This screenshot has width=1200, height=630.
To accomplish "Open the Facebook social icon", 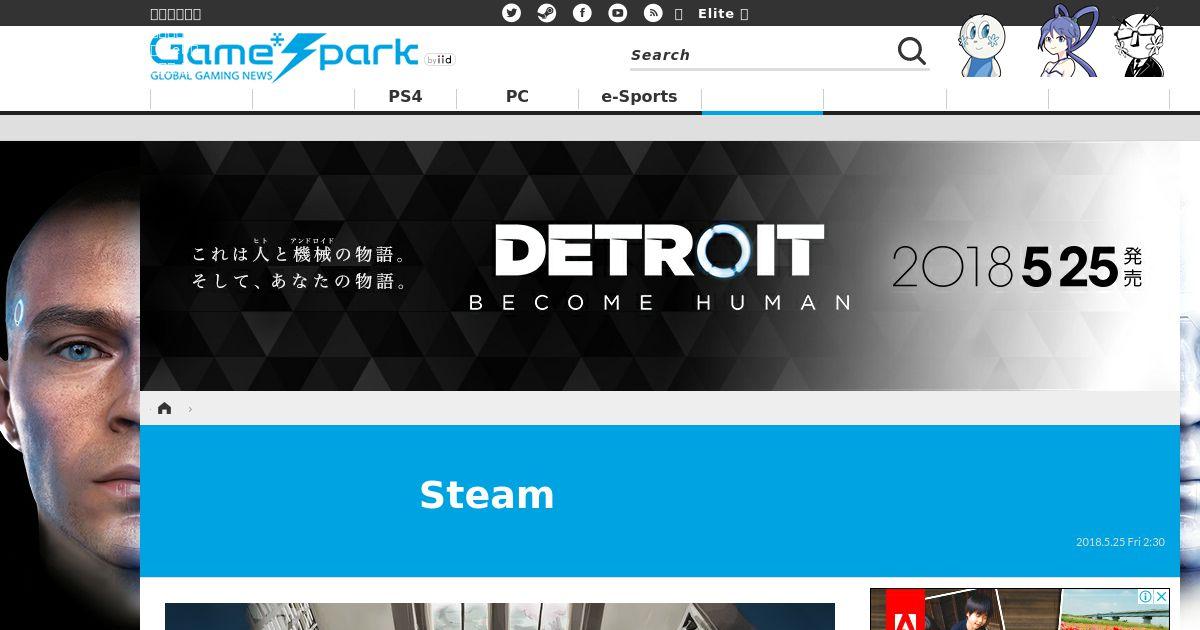I will click(582, 13).
